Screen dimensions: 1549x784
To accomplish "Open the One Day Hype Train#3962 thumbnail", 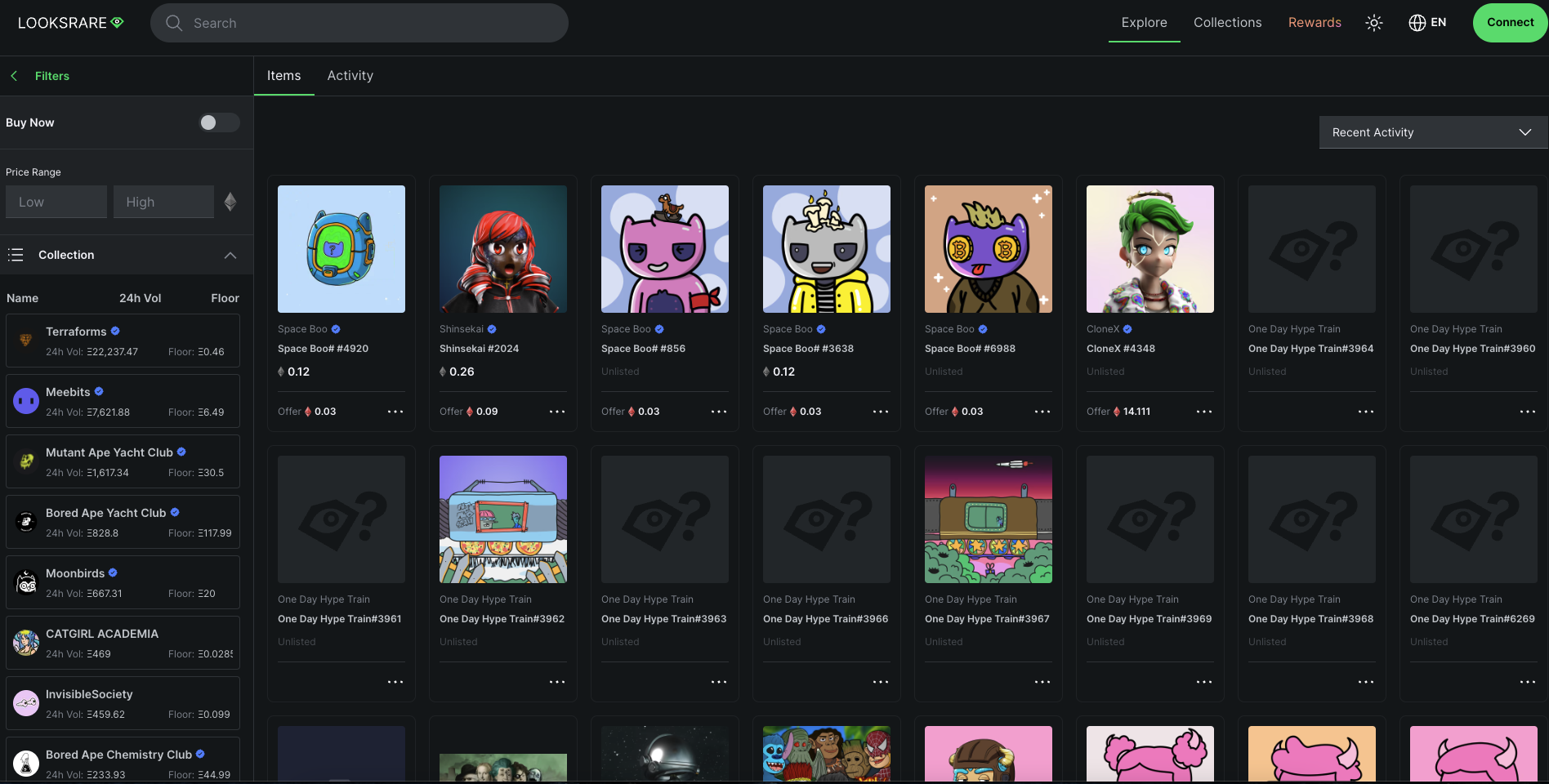I will 503,519.
